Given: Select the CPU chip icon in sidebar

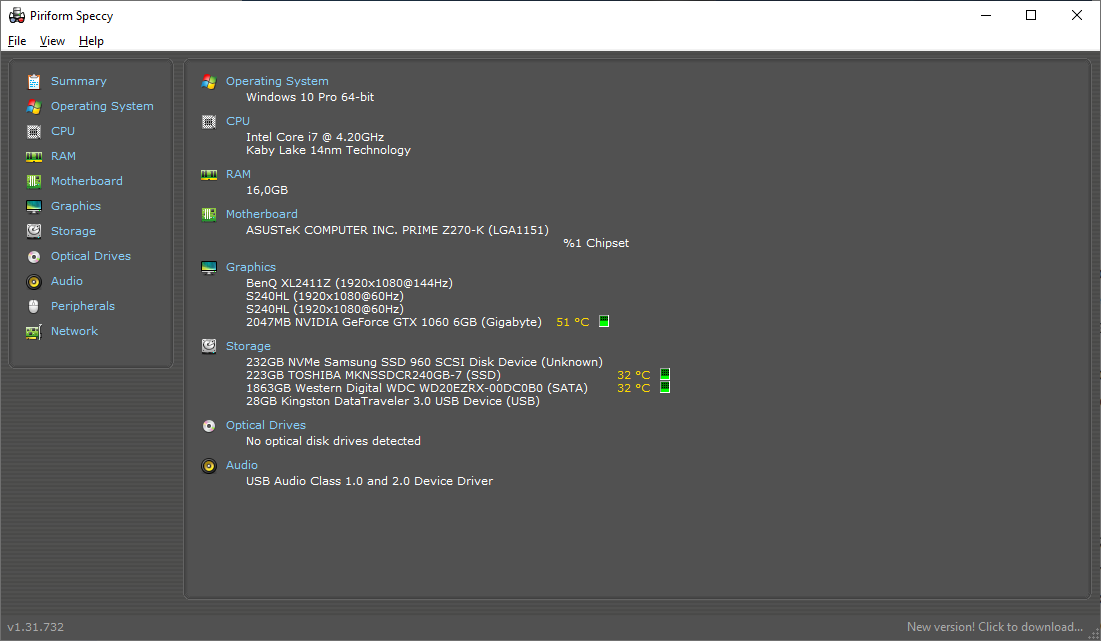Looking at the screenshot, I should (x=34, y=131).
